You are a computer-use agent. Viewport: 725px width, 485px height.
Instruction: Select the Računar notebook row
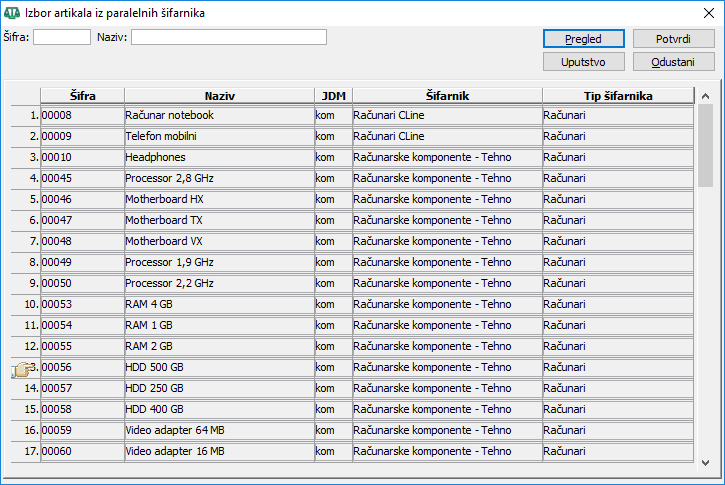point(218,115)
